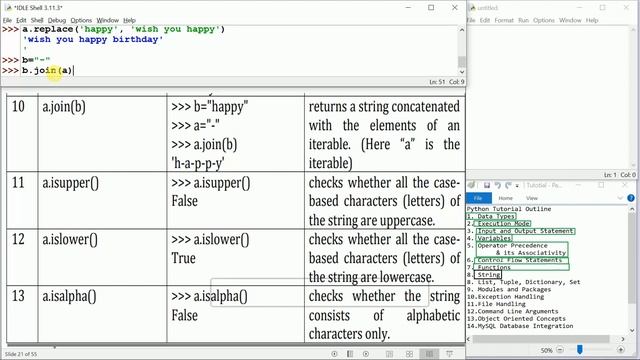640x360 pixels.
Task: Click the 'a.isalpha()' method cell in row 13
Action: (x=69, y=296)
